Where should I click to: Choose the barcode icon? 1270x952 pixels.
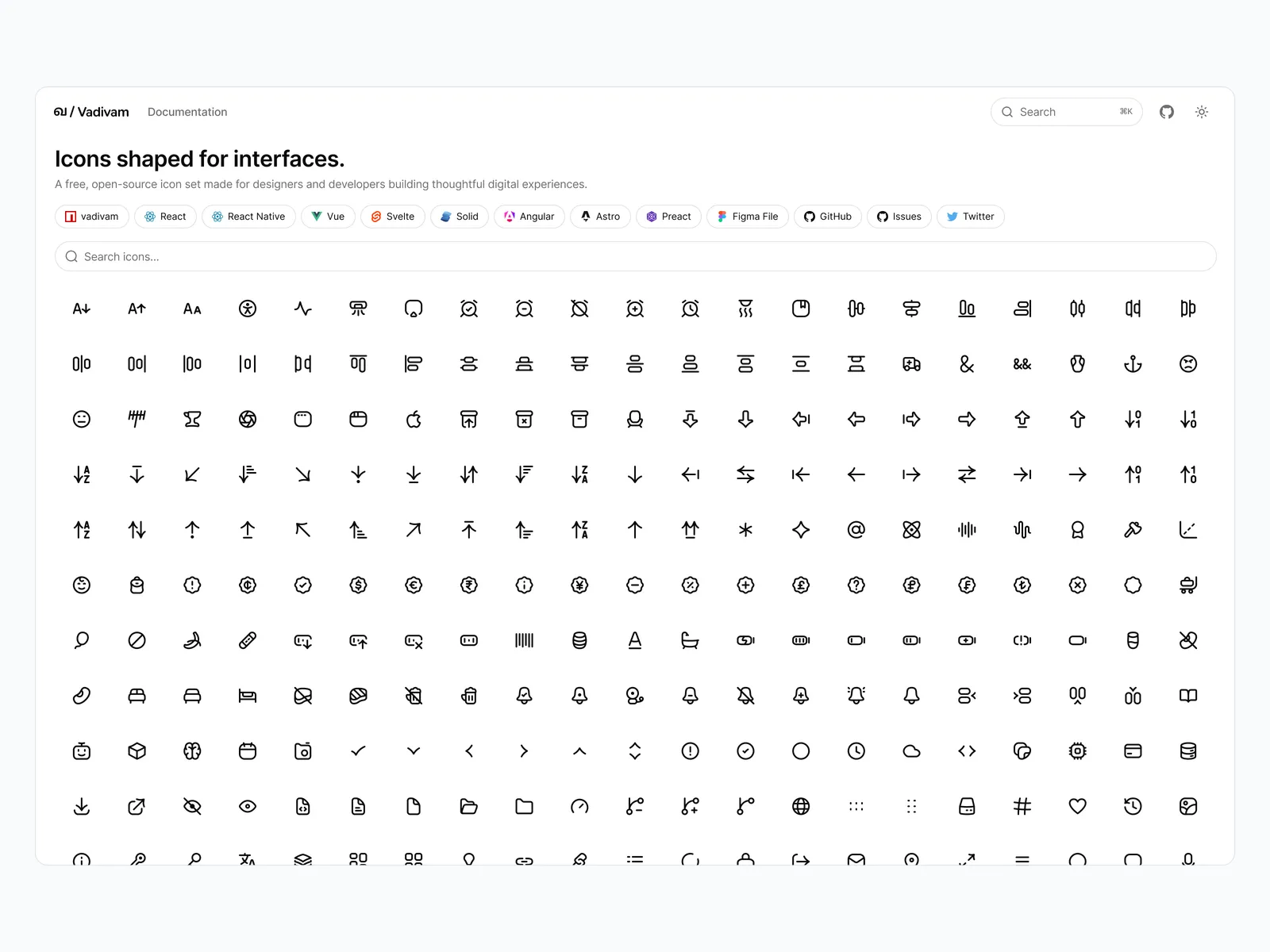(525, 640)
